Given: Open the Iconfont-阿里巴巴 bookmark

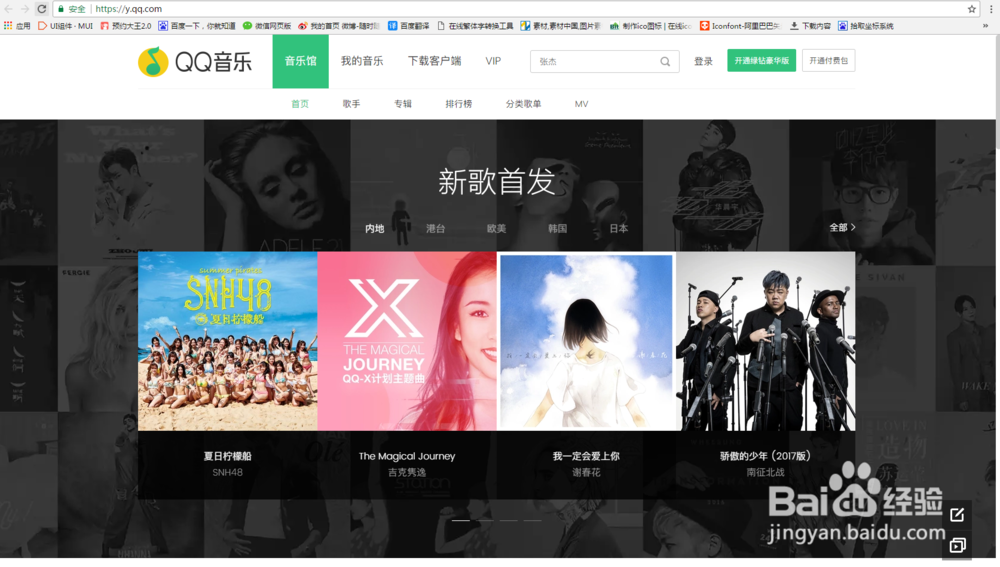Looking at the screenshot, I should [x=740, y=26].
